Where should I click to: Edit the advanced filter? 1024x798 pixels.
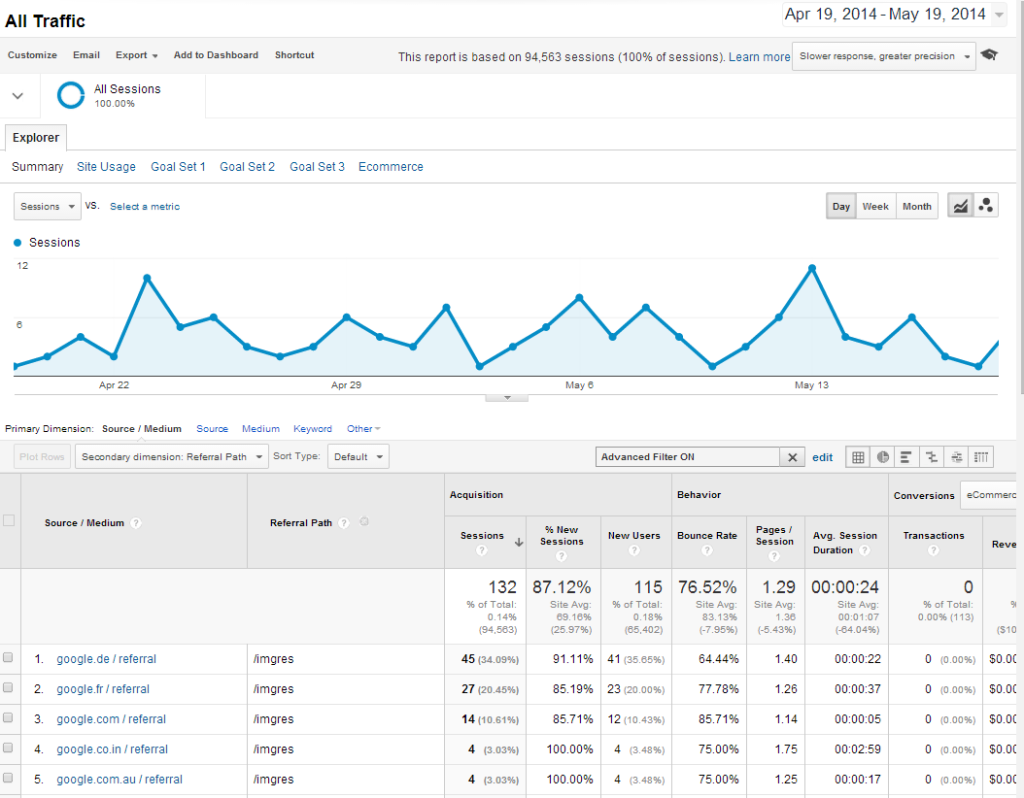(x=822, y=457)
